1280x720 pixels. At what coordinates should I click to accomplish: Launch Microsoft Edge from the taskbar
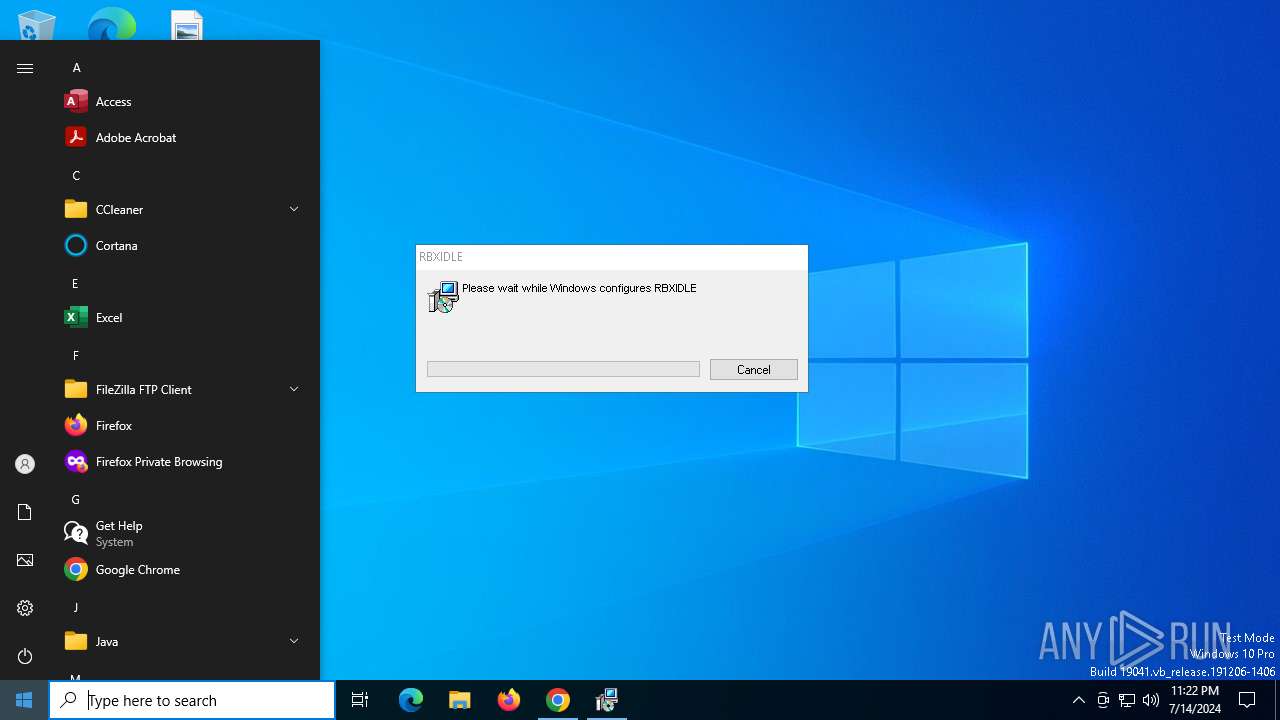pyautogui.click(x=411, y=700)
